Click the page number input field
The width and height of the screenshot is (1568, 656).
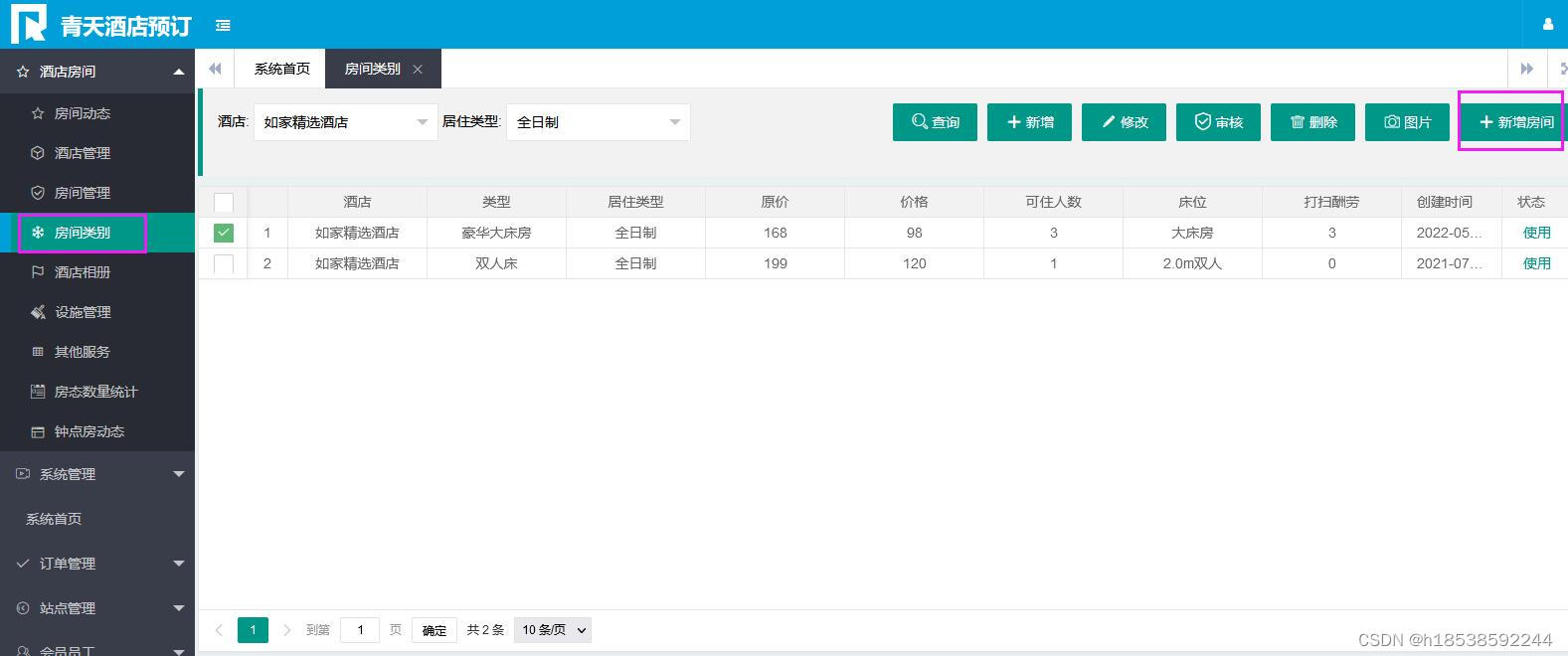[360, 630]
